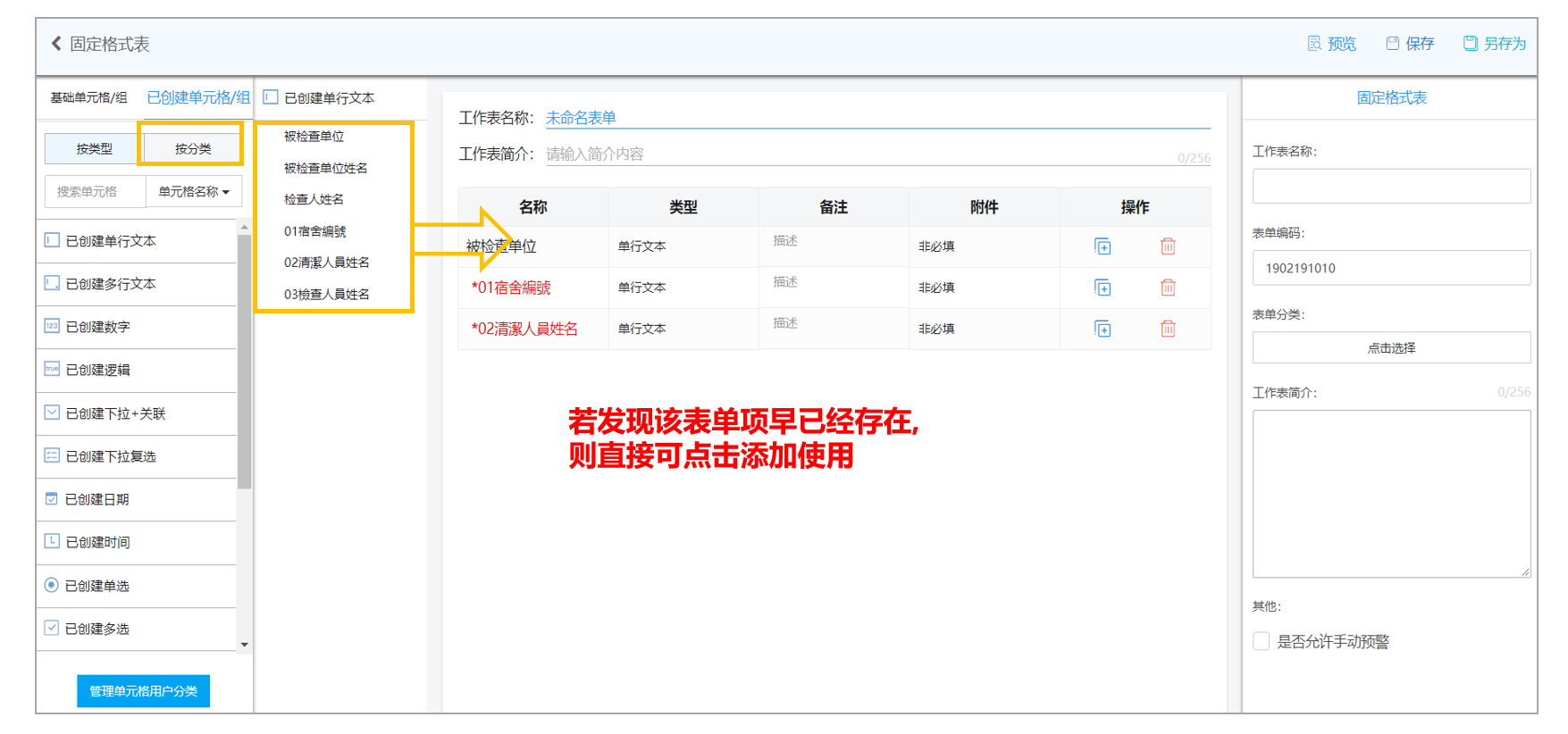Screen dimensions: 1568x734
Task: Click 非必填 in the 02清潔人員姓名 row
Action: point(936,329)
